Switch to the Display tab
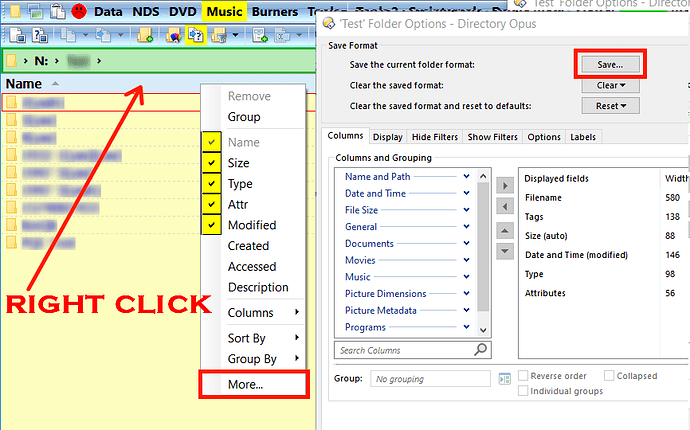 pyautogui.click(x=387, y=137)
